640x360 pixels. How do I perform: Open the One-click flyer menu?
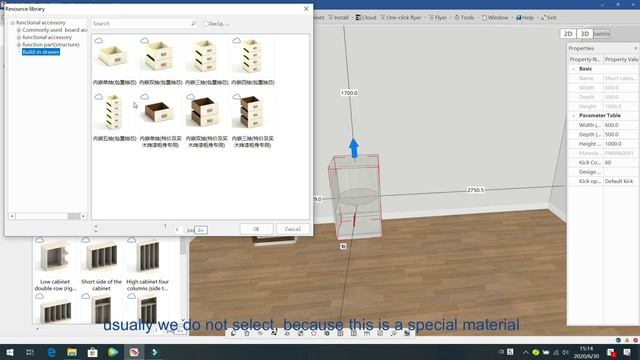[x=401, y=18]
